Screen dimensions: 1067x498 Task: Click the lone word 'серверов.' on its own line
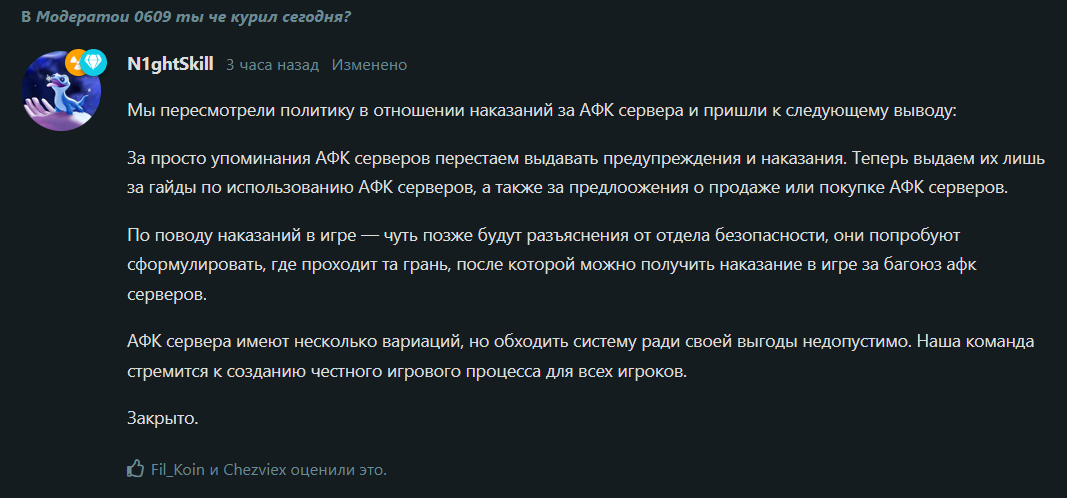click(166, 295)
